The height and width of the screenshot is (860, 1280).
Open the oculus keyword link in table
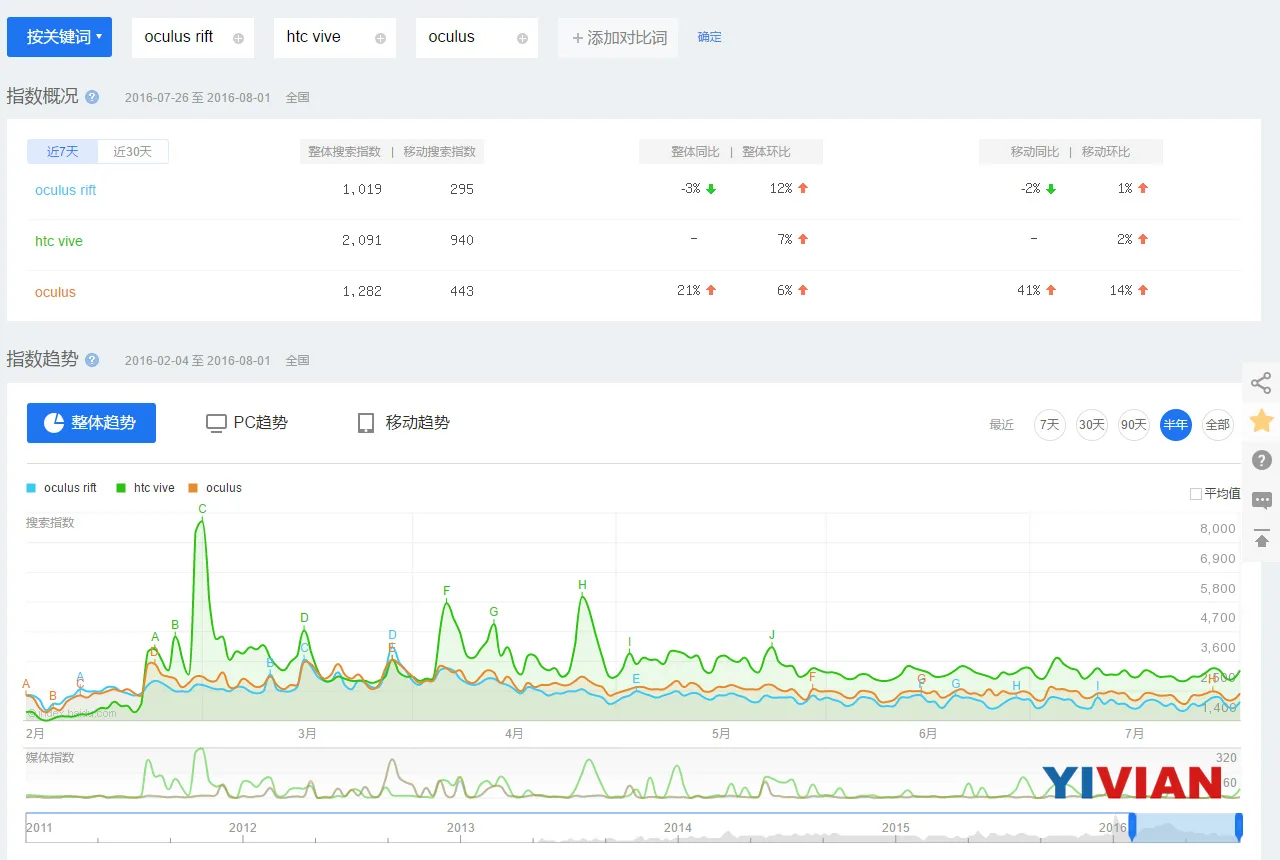point(55,292)
